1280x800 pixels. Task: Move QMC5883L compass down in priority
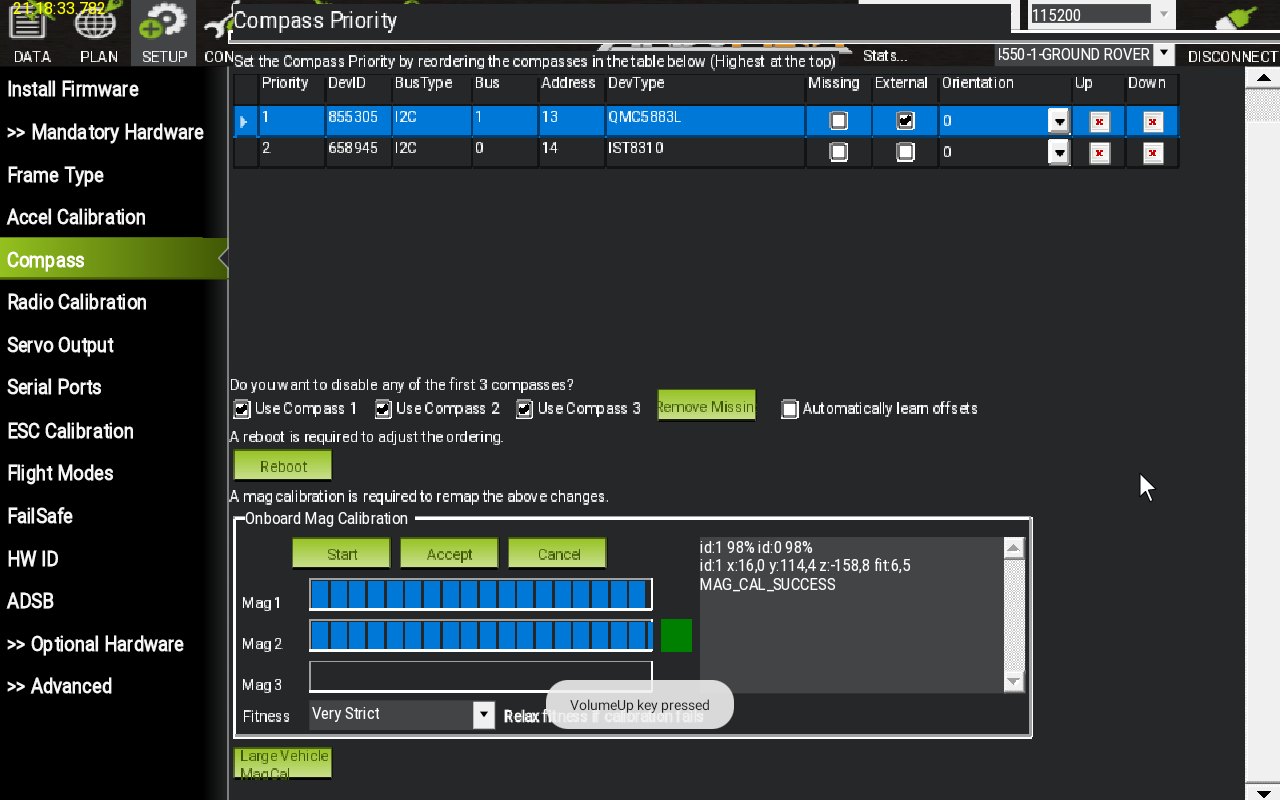coord(1152,122)
